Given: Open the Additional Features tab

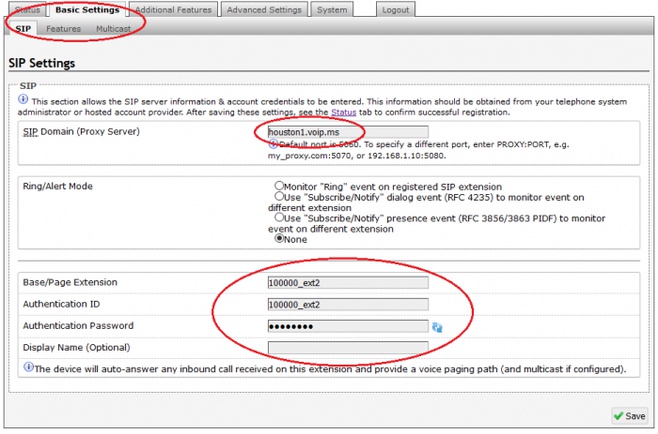Looking at the screenshot, I should (173, 10).
